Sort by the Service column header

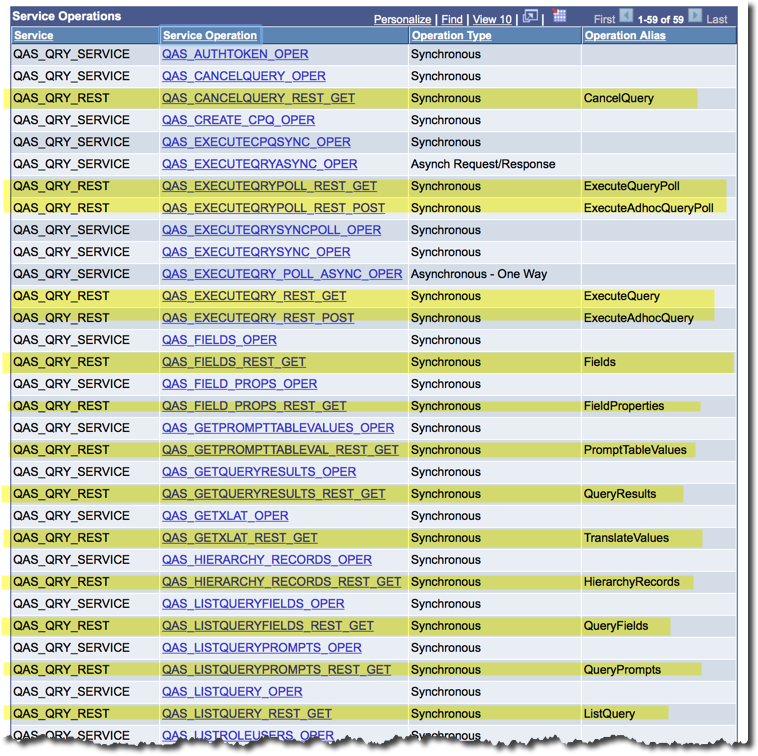[34, 35]
